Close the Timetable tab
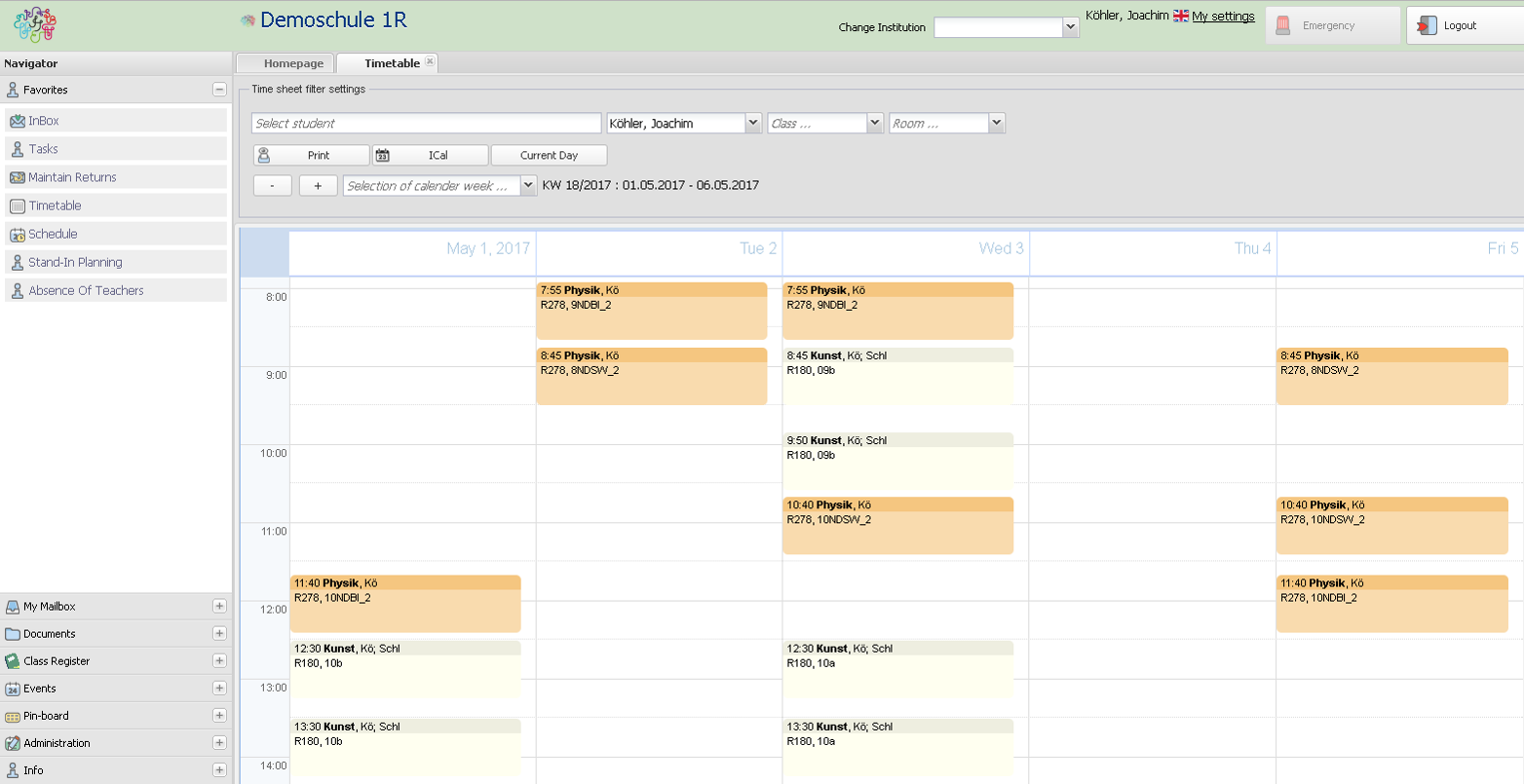1524x784 pixels. click(430, 61)
